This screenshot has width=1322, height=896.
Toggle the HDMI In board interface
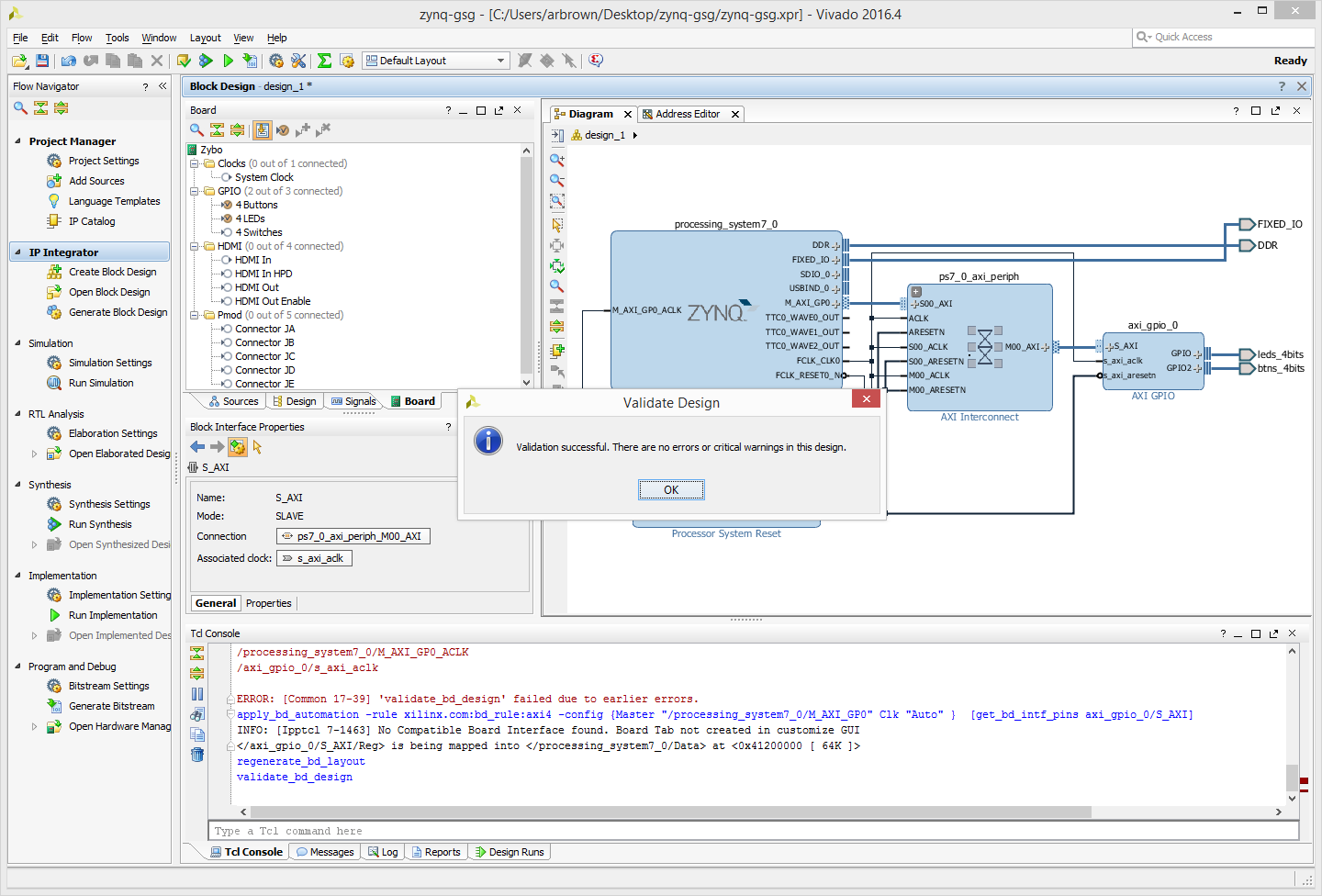click(227, 260)
